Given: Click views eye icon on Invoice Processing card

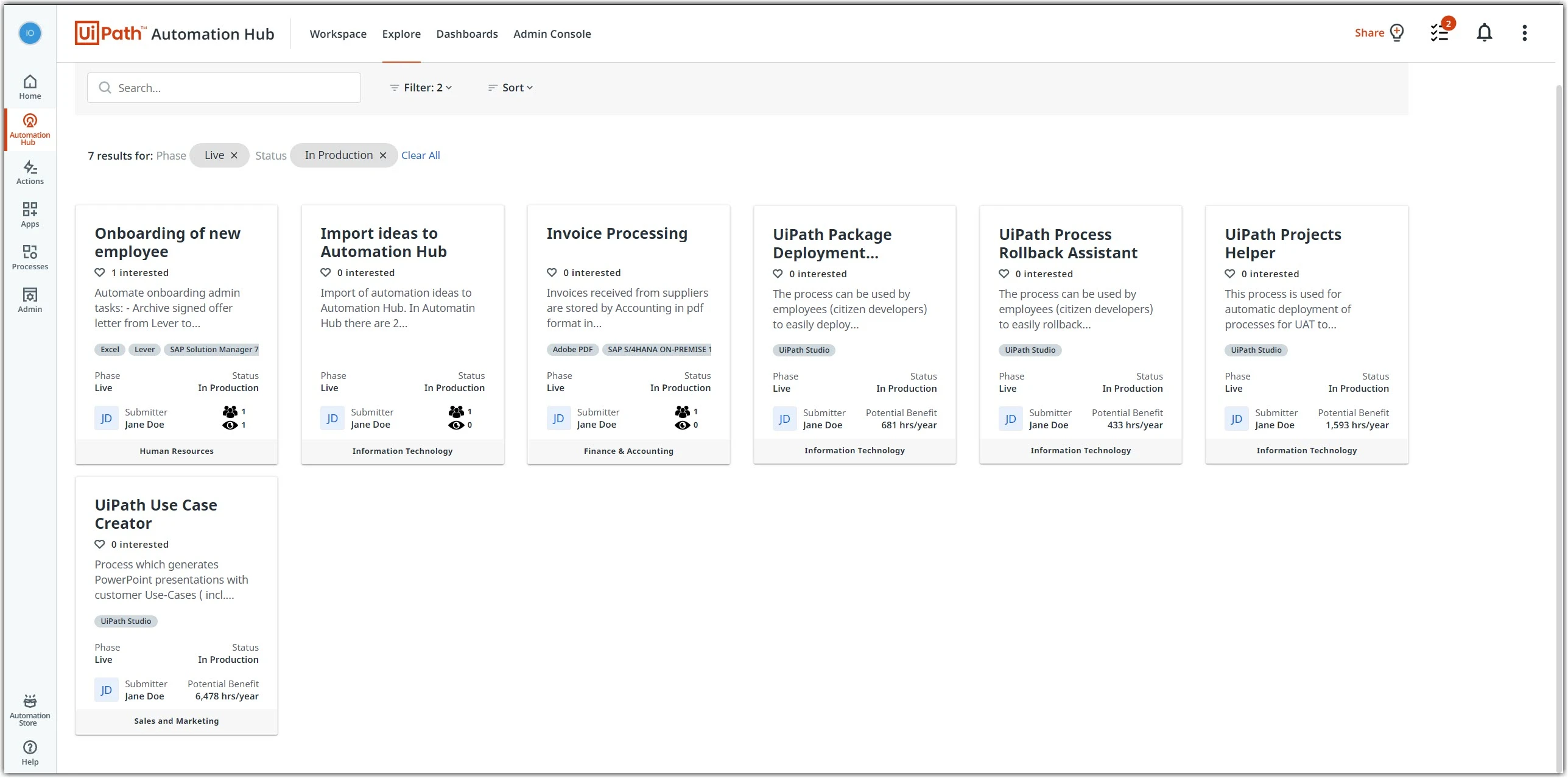Looking at the screenshot, I should [683, 425].
